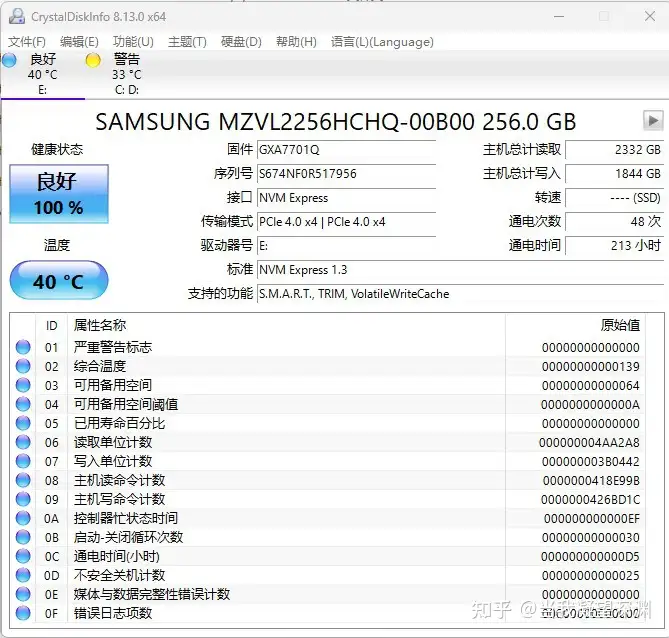Screen dimensions: 669x638
Task: Go to next disk with arrow button
Action: [653, 121]
